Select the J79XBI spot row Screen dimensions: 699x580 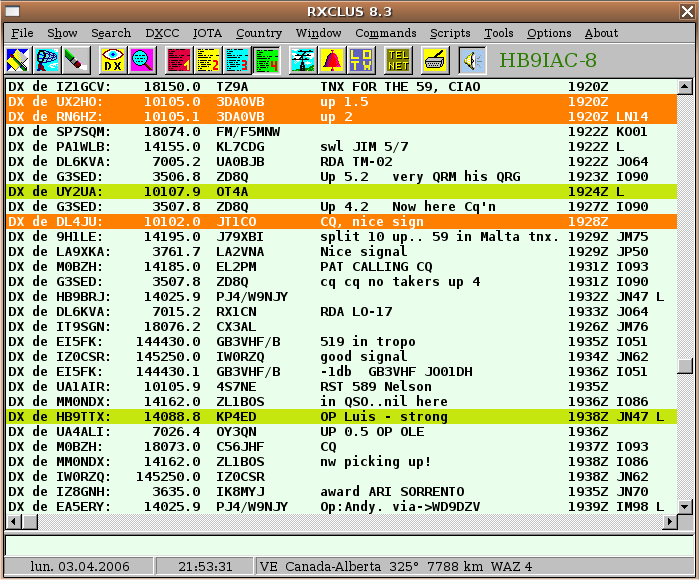tap(341, 237)
